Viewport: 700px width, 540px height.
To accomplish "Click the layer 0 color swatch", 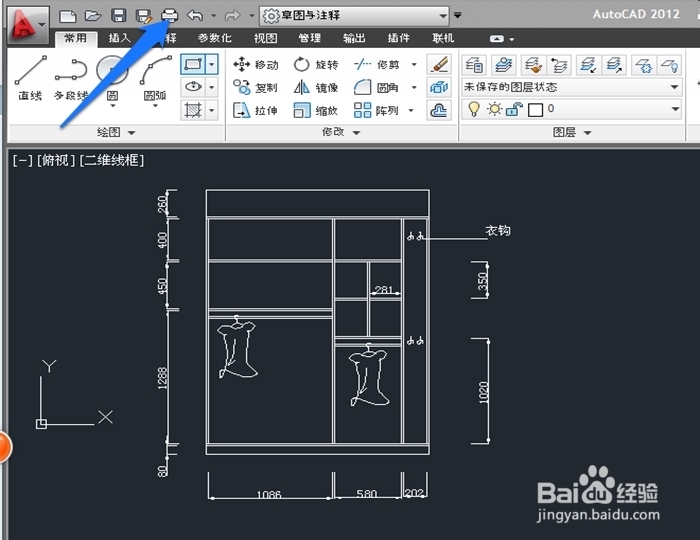I will pyautogui.click(x=535, y=109).
